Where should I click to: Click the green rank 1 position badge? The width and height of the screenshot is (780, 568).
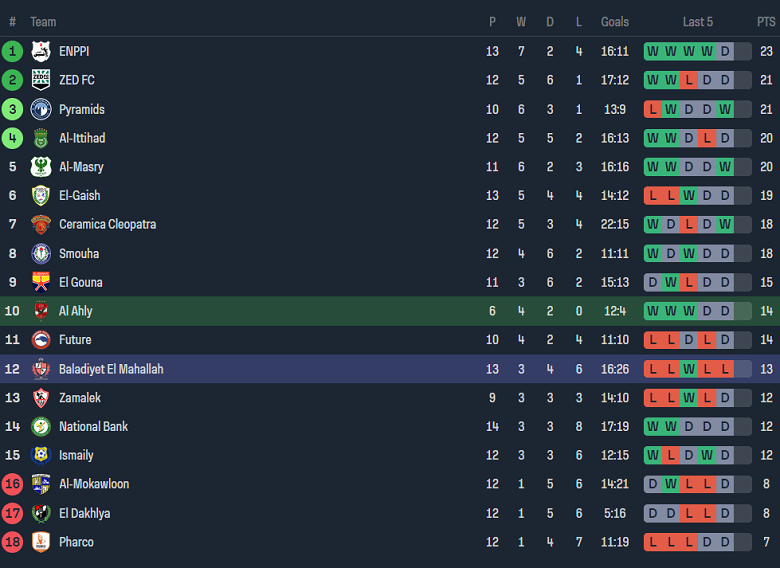coord(12,51)
